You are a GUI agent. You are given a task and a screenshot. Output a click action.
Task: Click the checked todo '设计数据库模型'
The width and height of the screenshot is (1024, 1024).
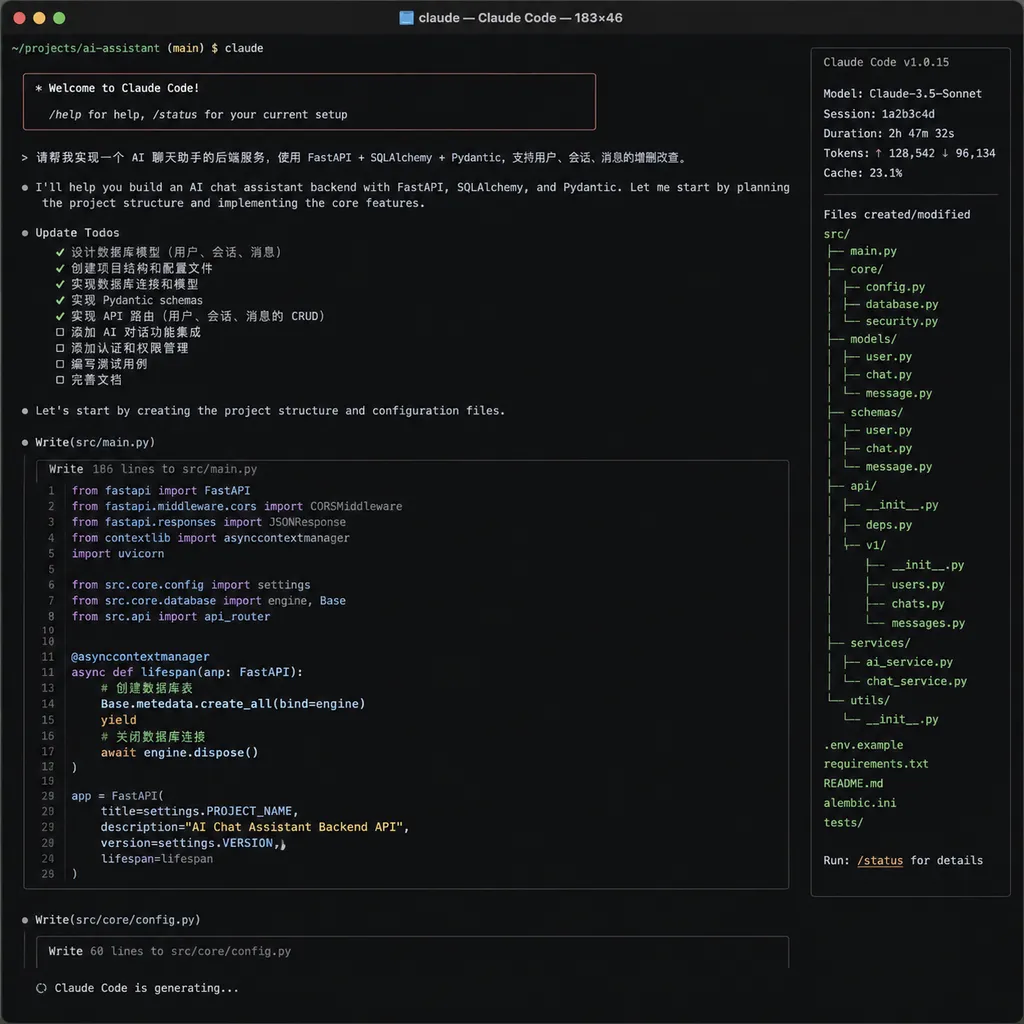pos(168,252)
